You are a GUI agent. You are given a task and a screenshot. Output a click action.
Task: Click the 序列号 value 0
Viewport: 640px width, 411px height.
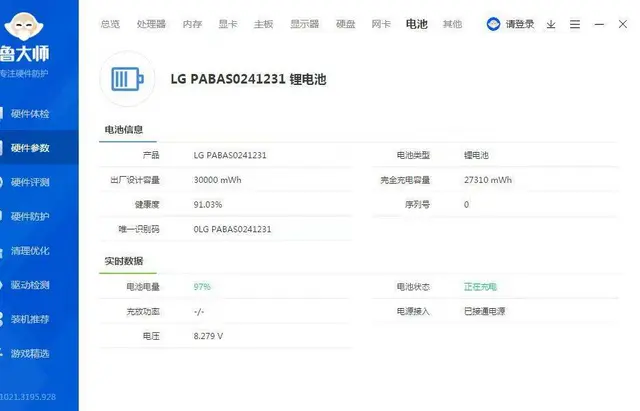point(467,204)
